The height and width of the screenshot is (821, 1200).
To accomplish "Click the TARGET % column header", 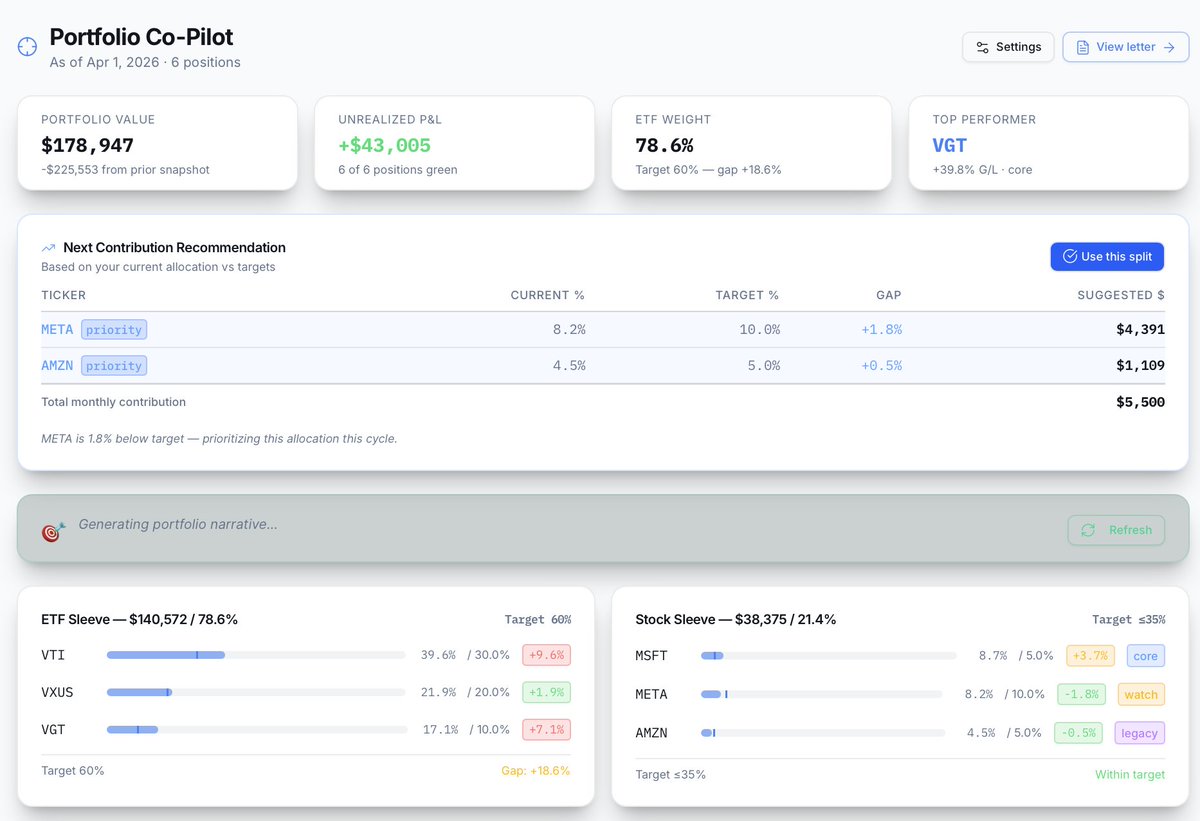I will pyautogui.click(x=747, y=295).
